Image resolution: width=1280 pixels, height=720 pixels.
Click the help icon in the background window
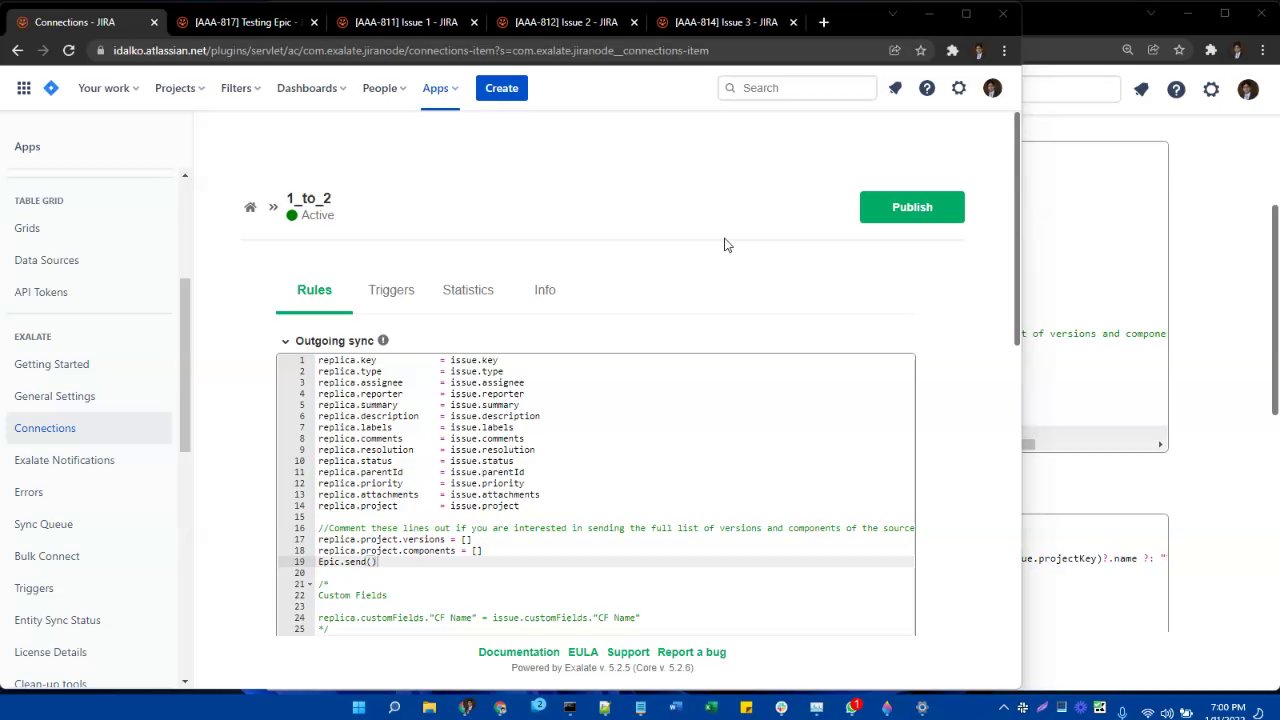pyautogui.click(x=1176, y=90)
